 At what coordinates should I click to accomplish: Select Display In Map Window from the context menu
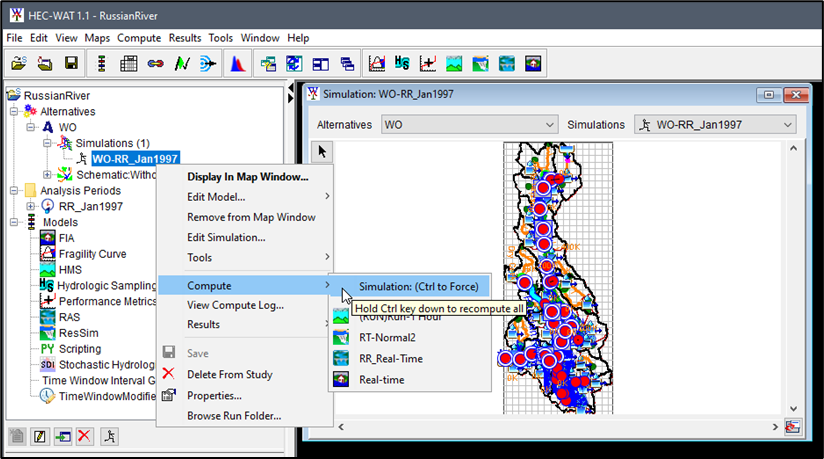pos(247,177)
